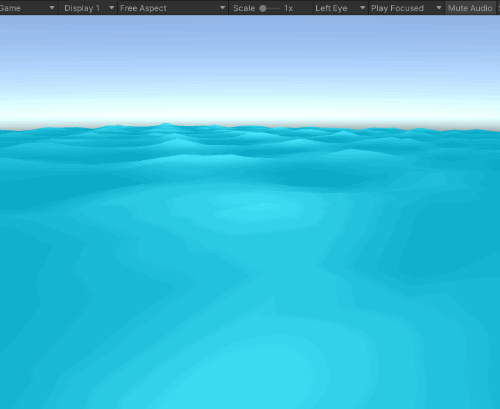Open the Display 1 dropdown
The image size is (500, 409).
(x=88, y=8)
